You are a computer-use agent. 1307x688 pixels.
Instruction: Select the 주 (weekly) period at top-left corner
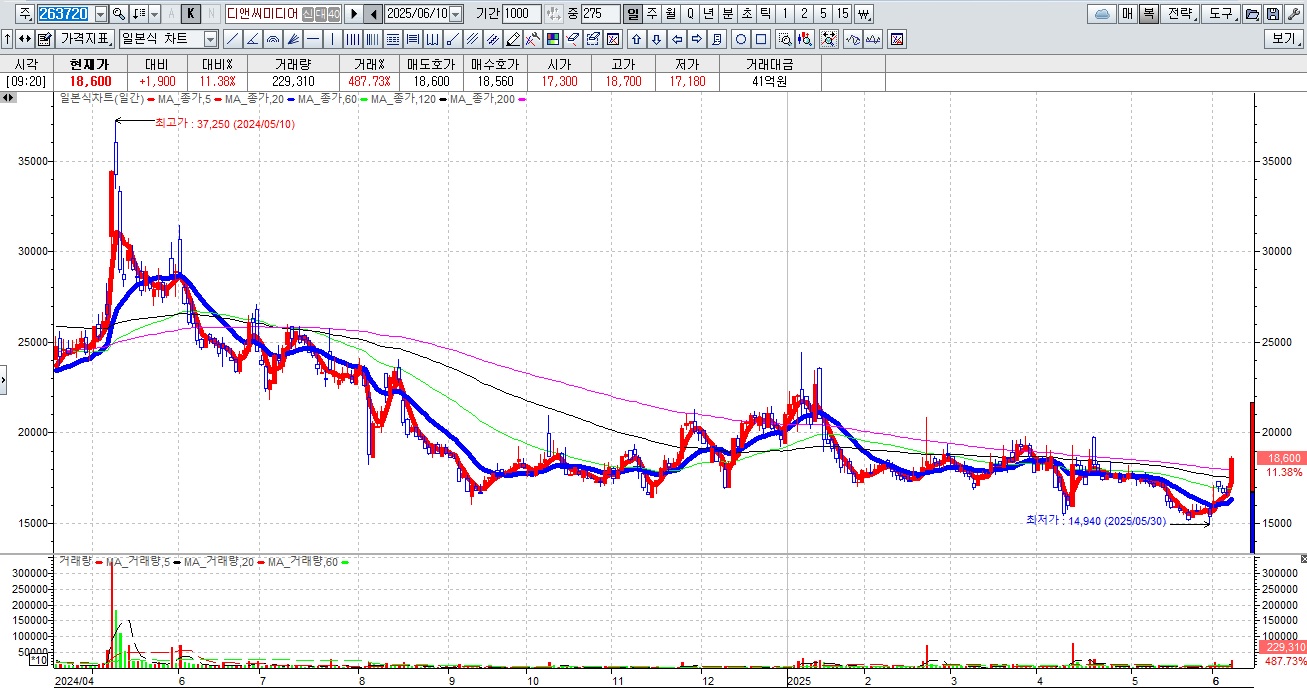click(x=23, y=14)
